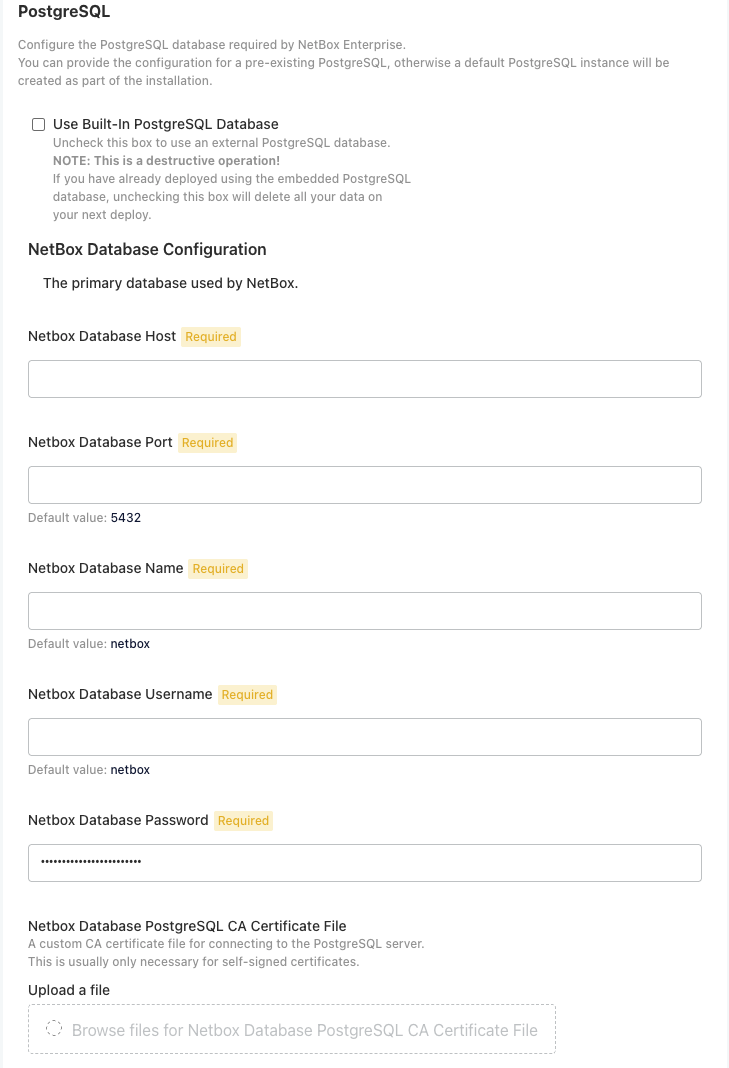This screenshot has height=1068, width=729.
Task: Click the Required badge next to Netbox Database Password
Action: [x=243, y=820]
